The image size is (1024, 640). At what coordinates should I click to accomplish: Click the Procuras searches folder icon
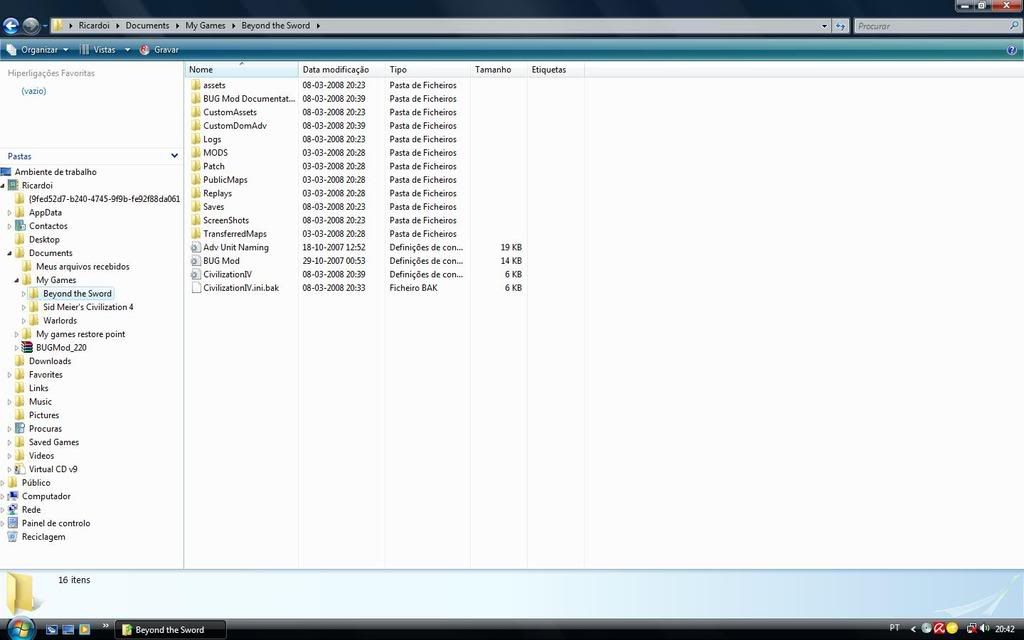pos(20,428)
